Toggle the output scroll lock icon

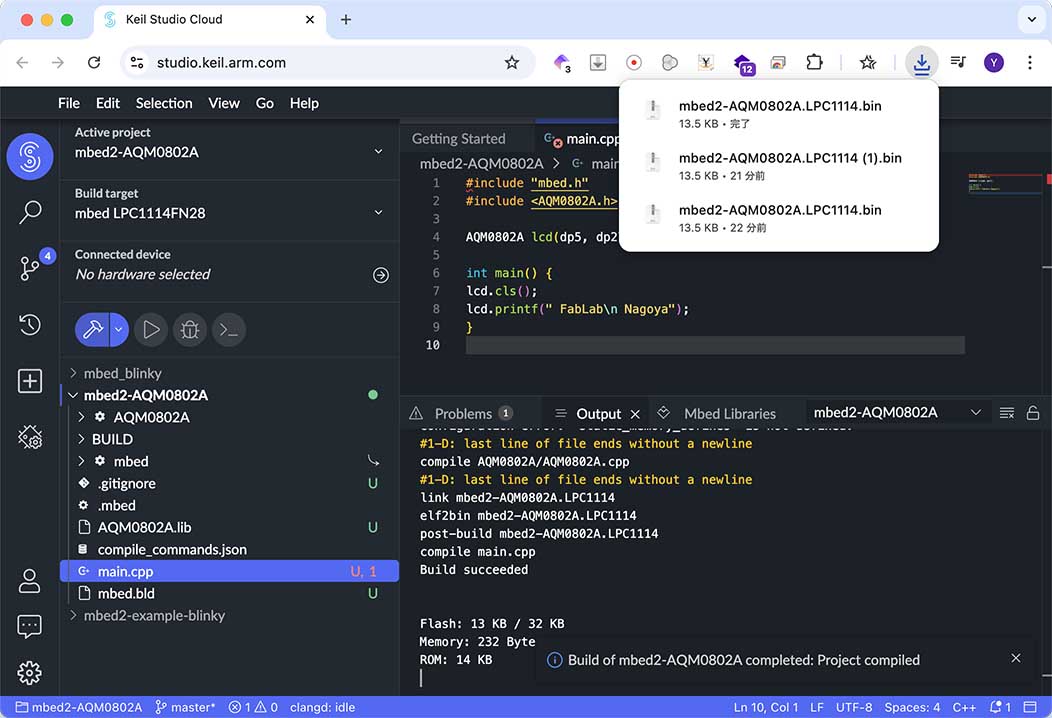(1033, 413)
